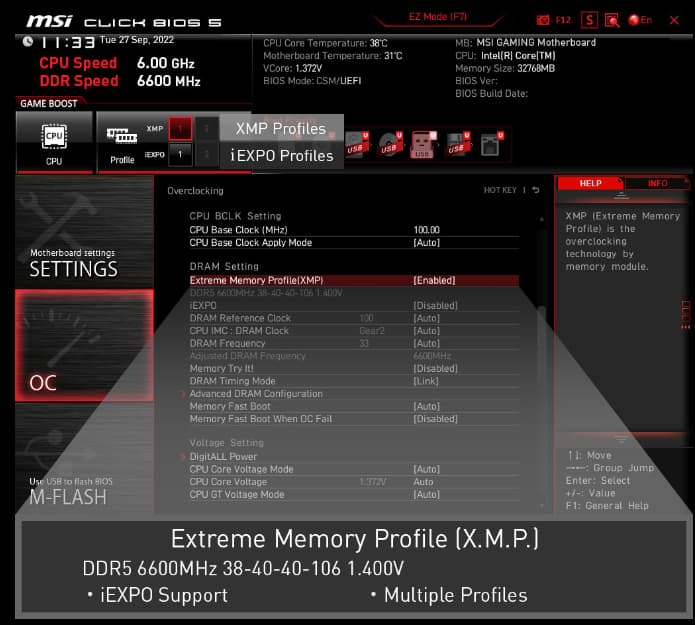Open CPU Base Clock Apply Mode Auto option
The width and height of the screenshot is (695, 625).
coord(426,243)
